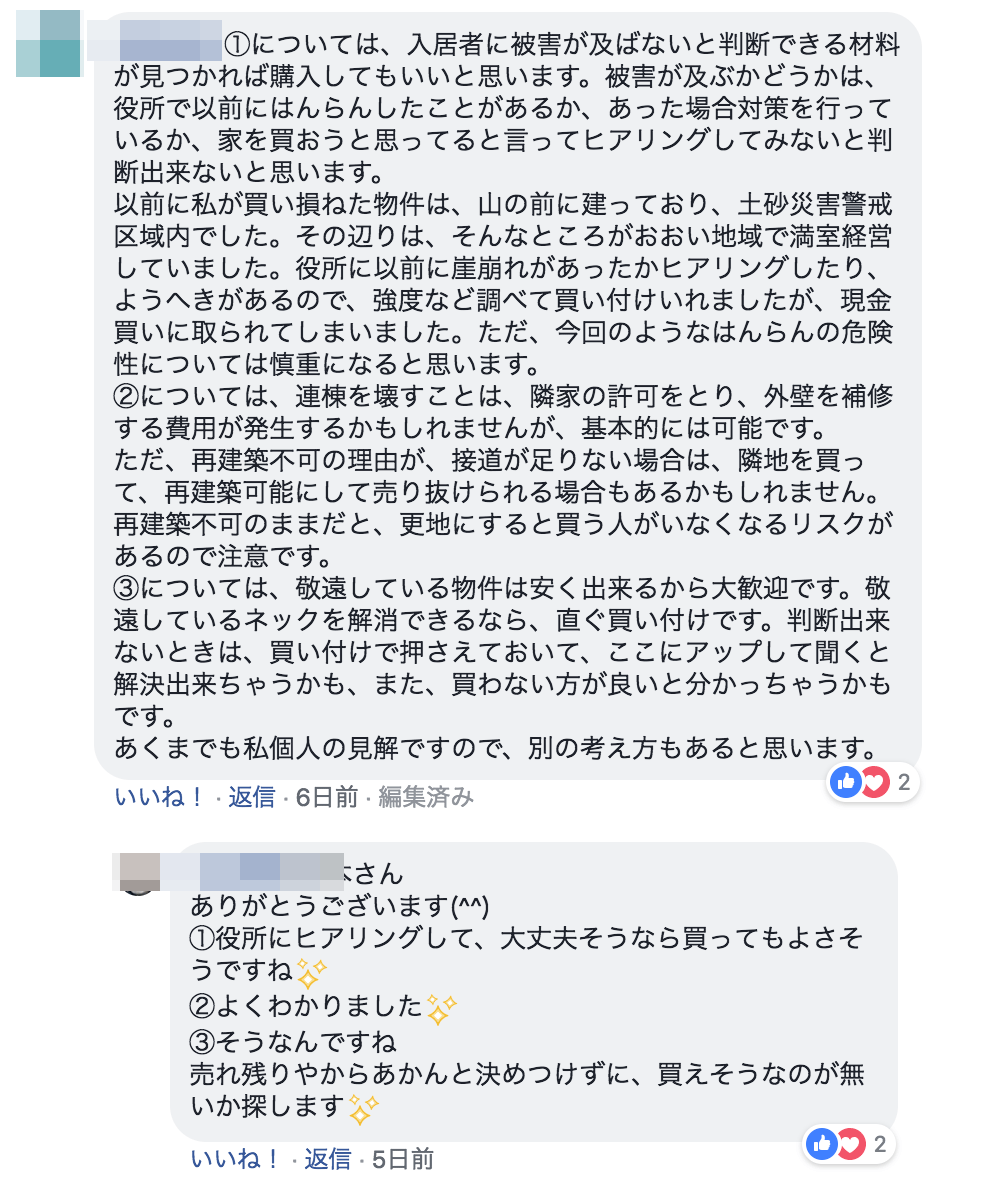Screen dimensions: 990x1198
Task: Click いいね！ under the first comment
Action: 160,798
